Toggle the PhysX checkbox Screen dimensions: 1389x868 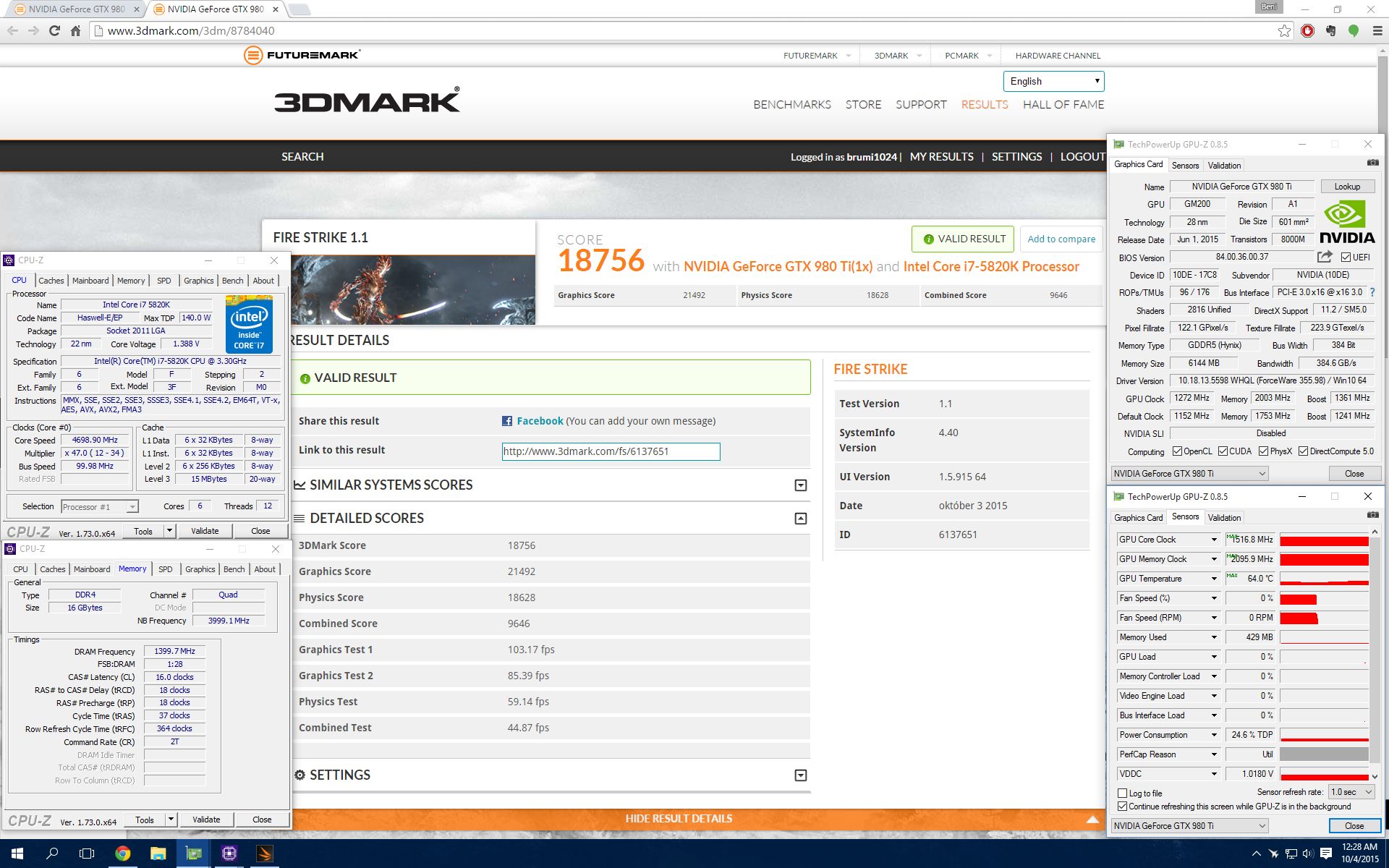coord(1263,451)
